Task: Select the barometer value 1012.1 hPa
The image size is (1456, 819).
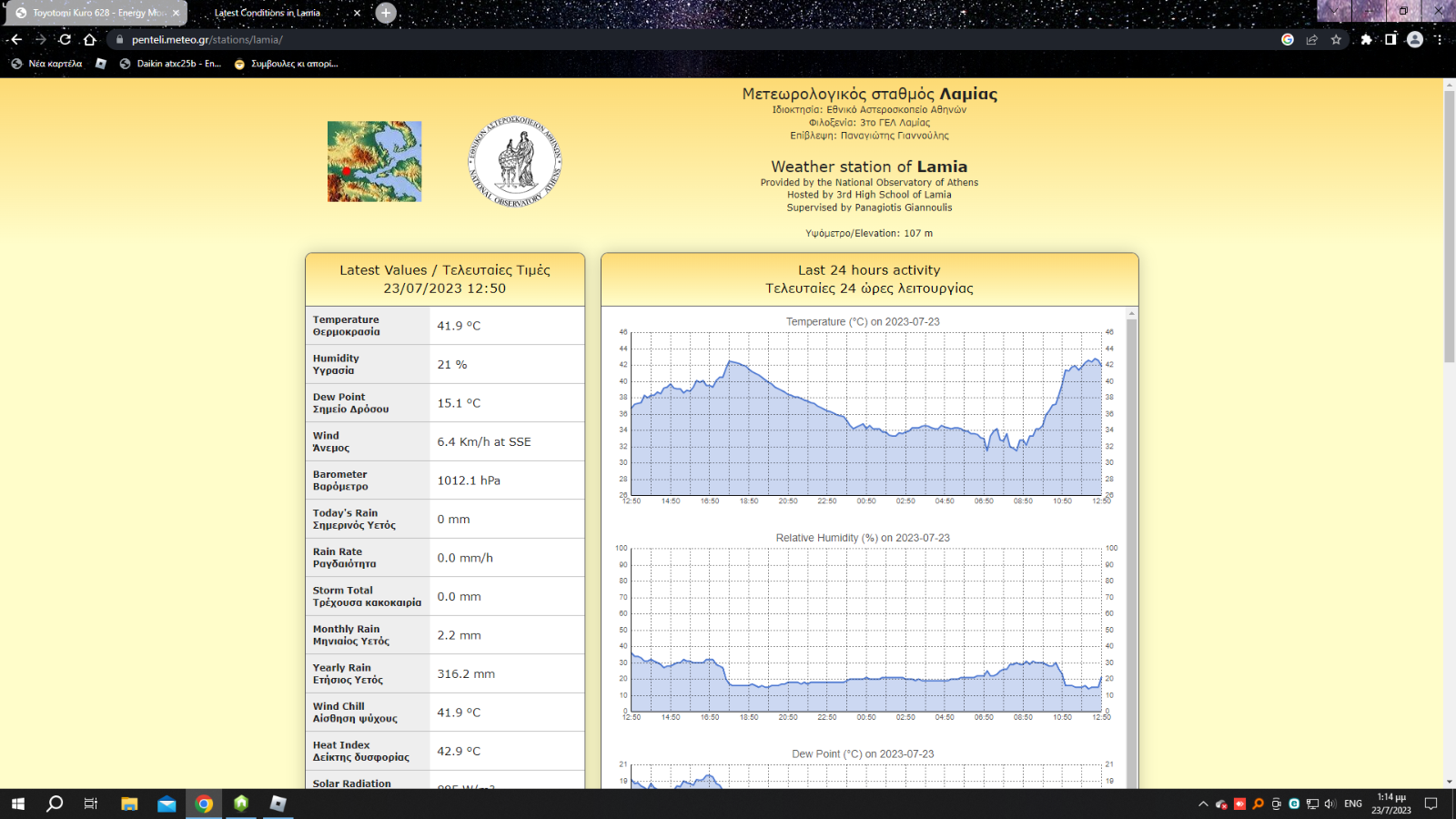Action: tap(469, 480)
